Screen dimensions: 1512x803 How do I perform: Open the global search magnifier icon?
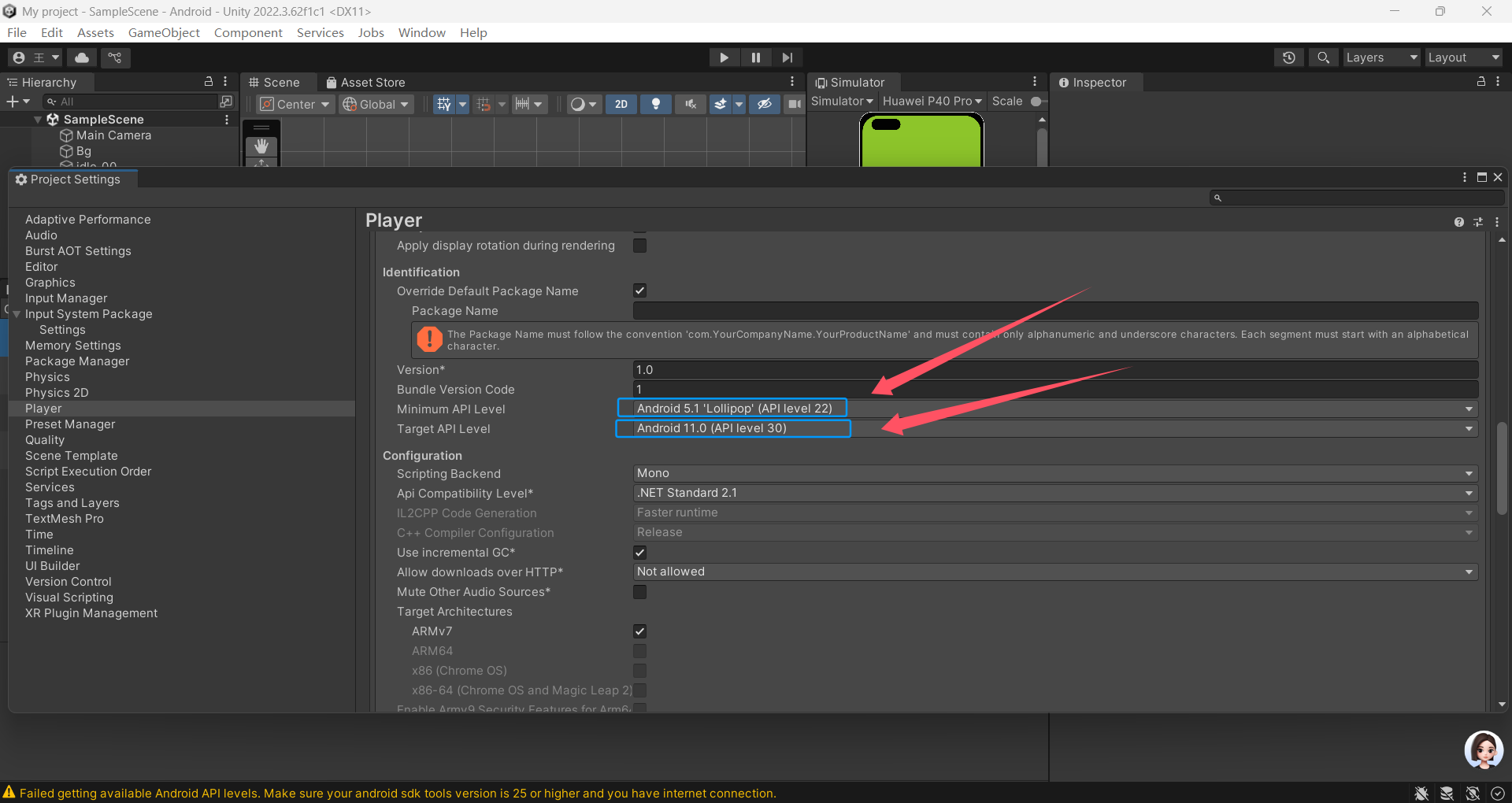pos(1324,57)
